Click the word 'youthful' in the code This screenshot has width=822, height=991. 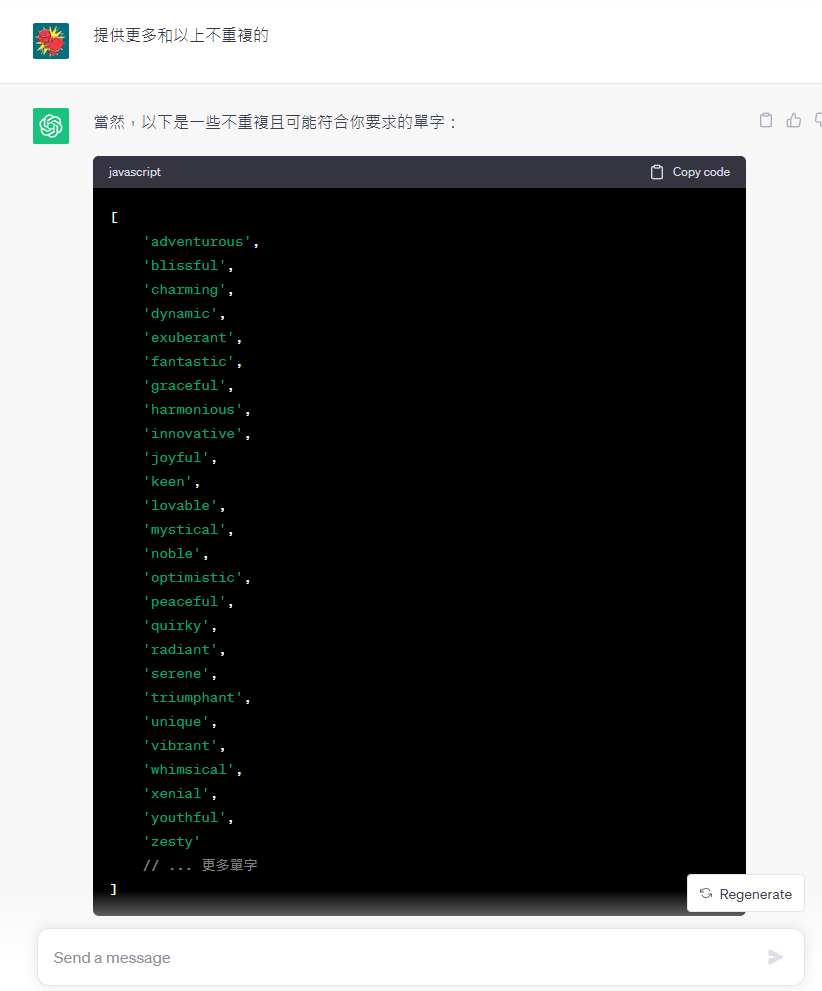(184, 818)
